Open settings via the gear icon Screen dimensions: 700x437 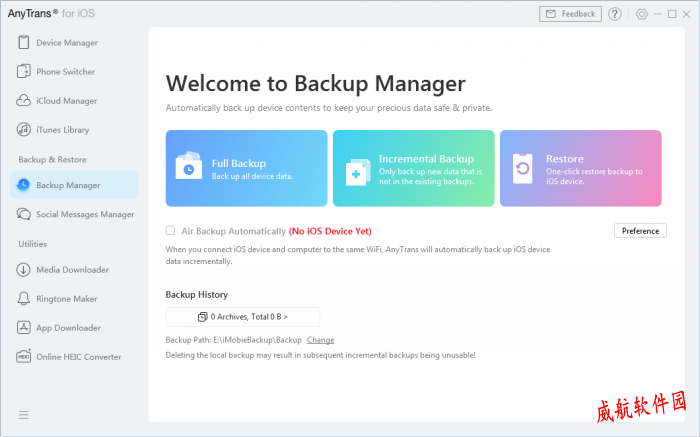[x=642, y=14]
